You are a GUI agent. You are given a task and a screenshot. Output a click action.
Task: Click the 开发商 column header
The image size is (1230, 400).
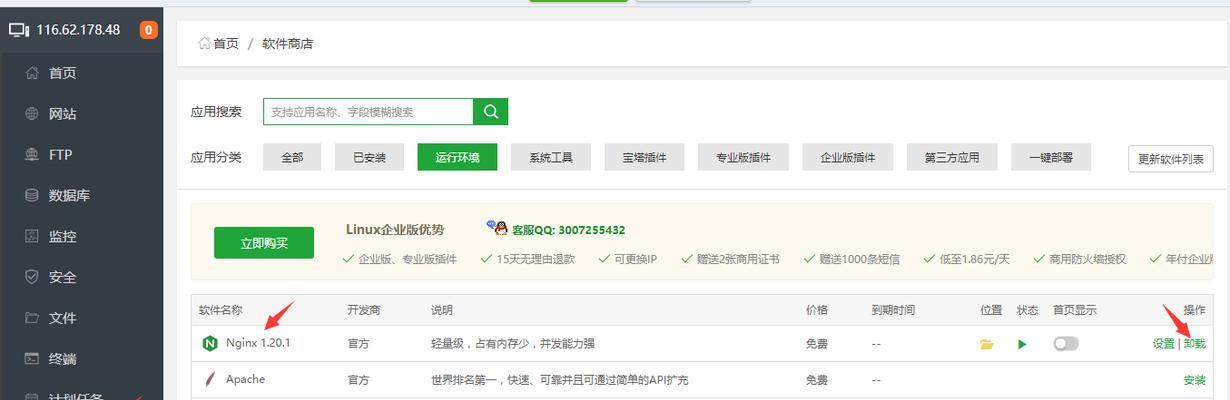tap(364, 311)
